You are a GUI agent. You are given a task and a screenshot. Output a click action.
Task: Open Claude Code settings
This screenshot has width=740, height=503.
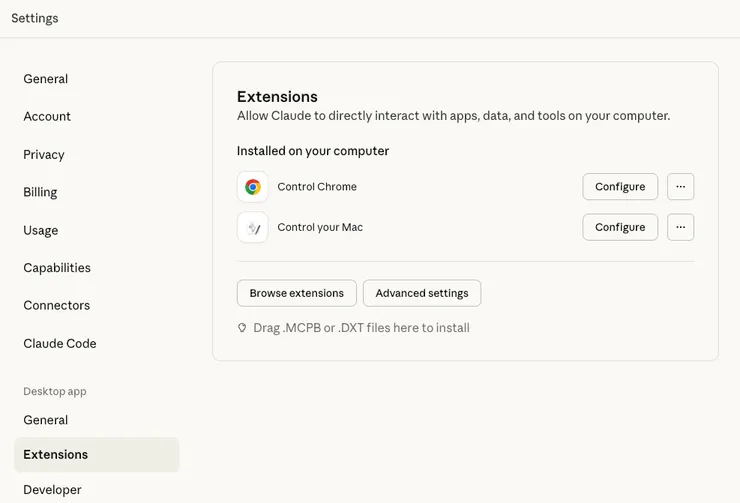coord(60,344)
